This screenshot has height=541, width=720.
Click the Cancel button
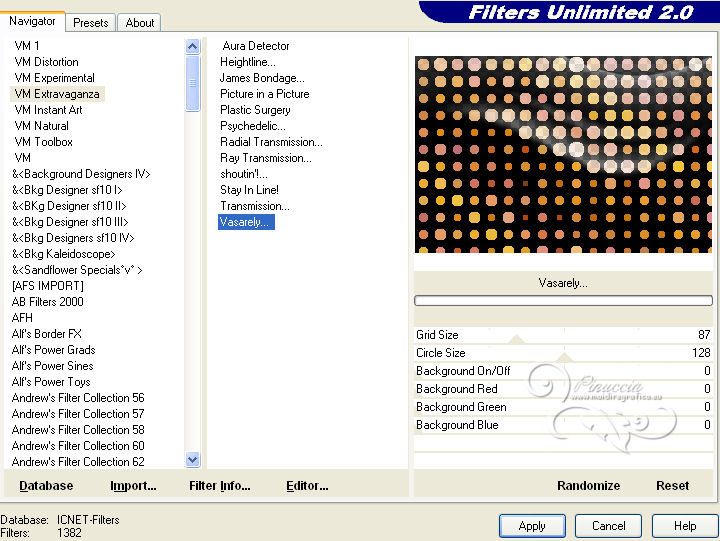(x=608, y=526)
